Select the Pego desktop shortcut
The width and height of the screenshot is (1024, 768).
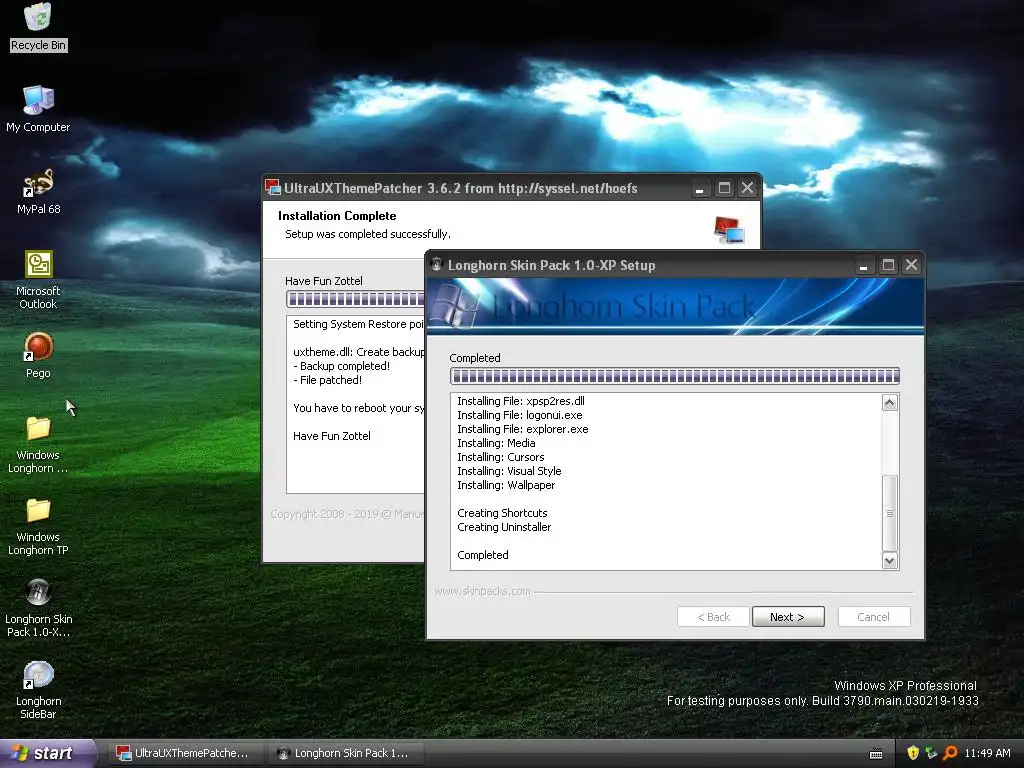38,355
